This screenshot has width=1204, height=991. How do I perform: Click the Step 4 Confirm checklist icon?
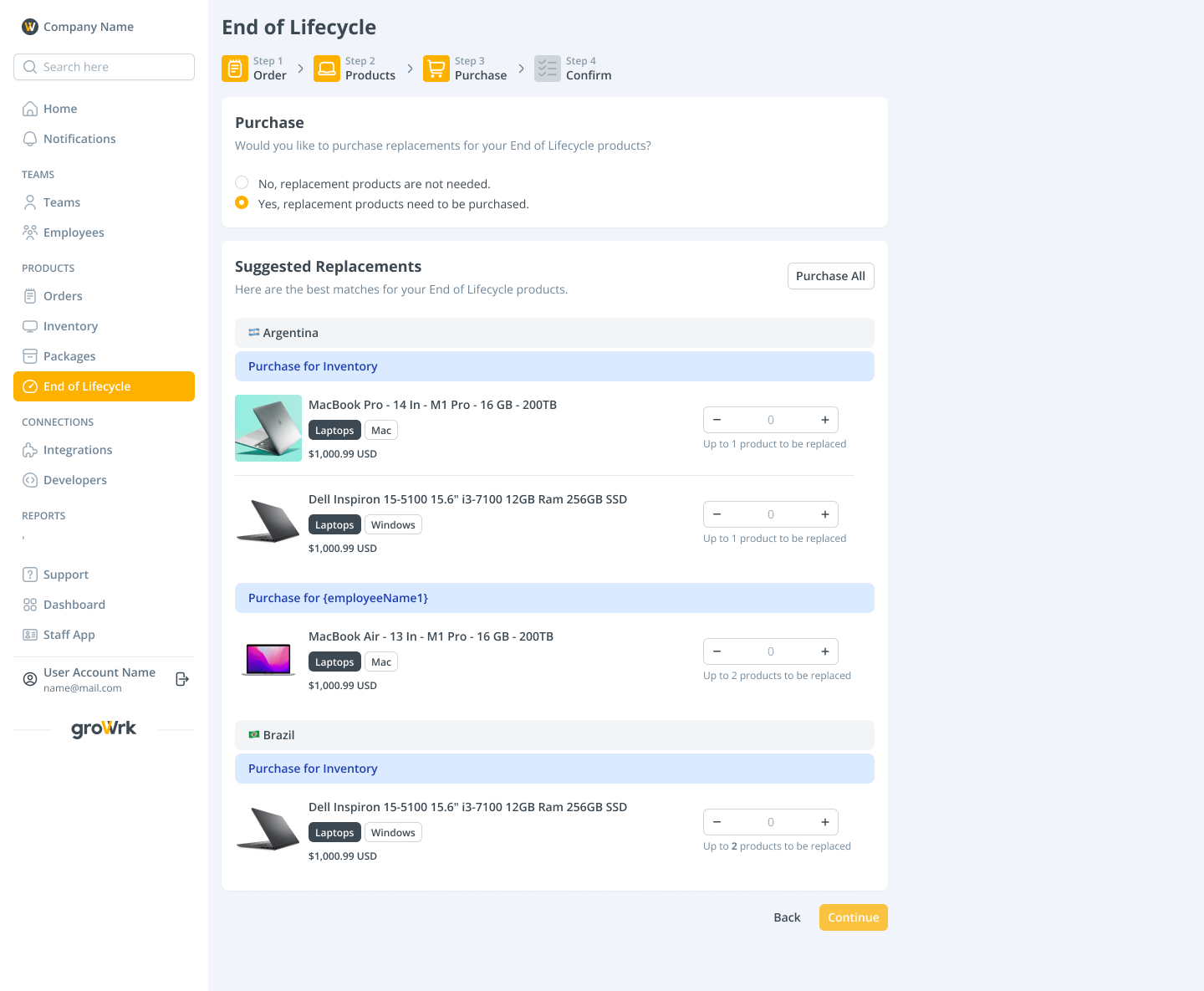coord(548,69)
